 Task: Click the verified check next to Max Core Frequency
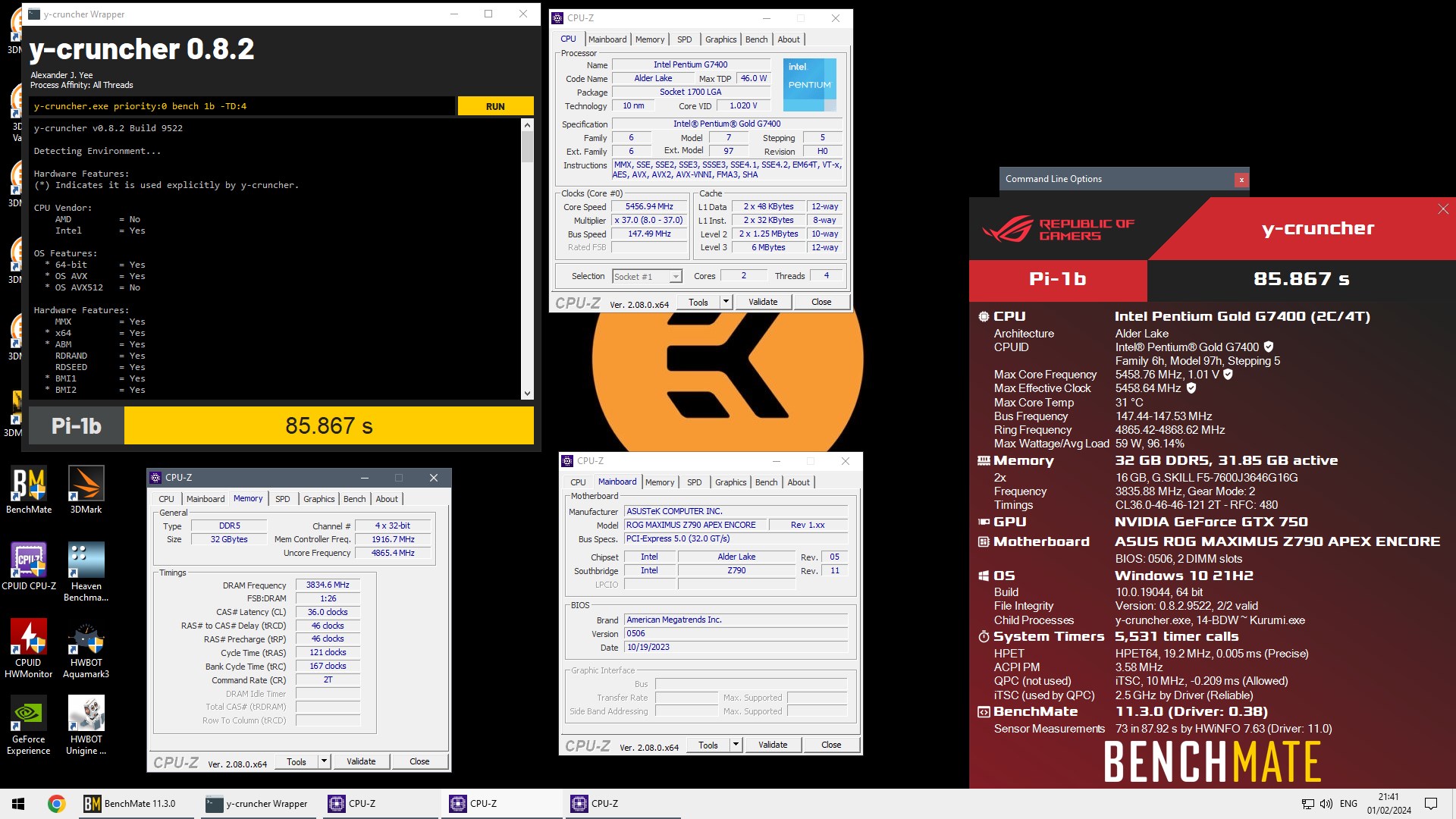pos(1228,375)
